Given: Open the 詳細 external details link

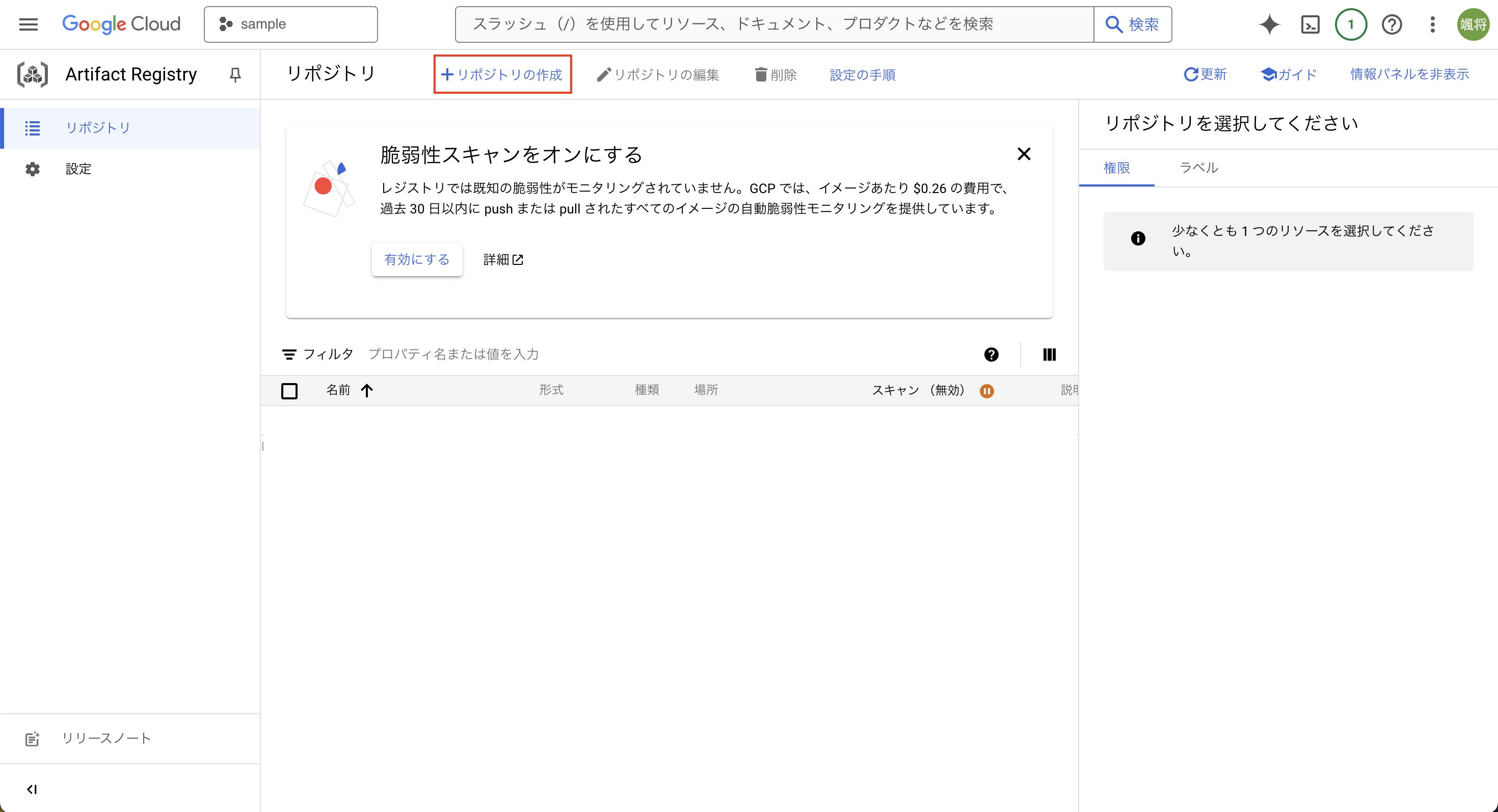Looking at the screenshot, I should click(503, 259).
